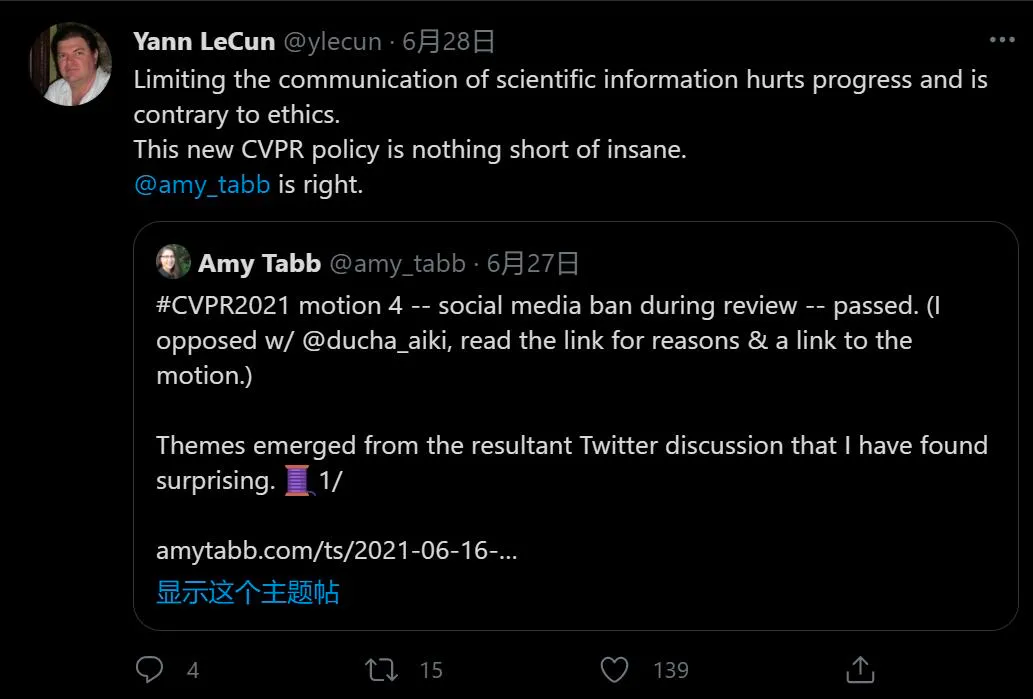Image resolution: width=1033 pixels, height=699 pixels.
Task: Open the 6月27日 quoted tweet date
Action: click(x=533, y=263)
